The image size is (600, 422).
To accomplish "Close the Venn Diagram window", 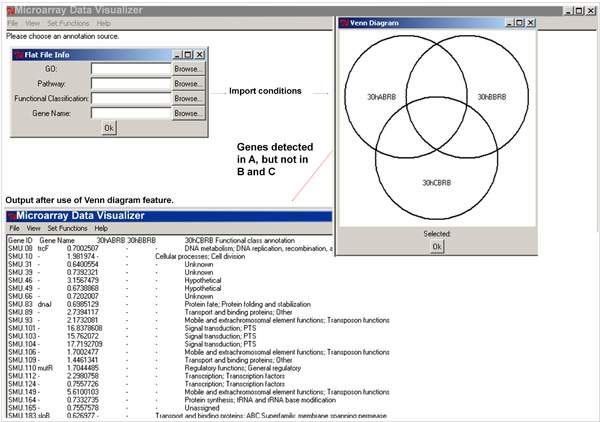I will click(531, 21).
